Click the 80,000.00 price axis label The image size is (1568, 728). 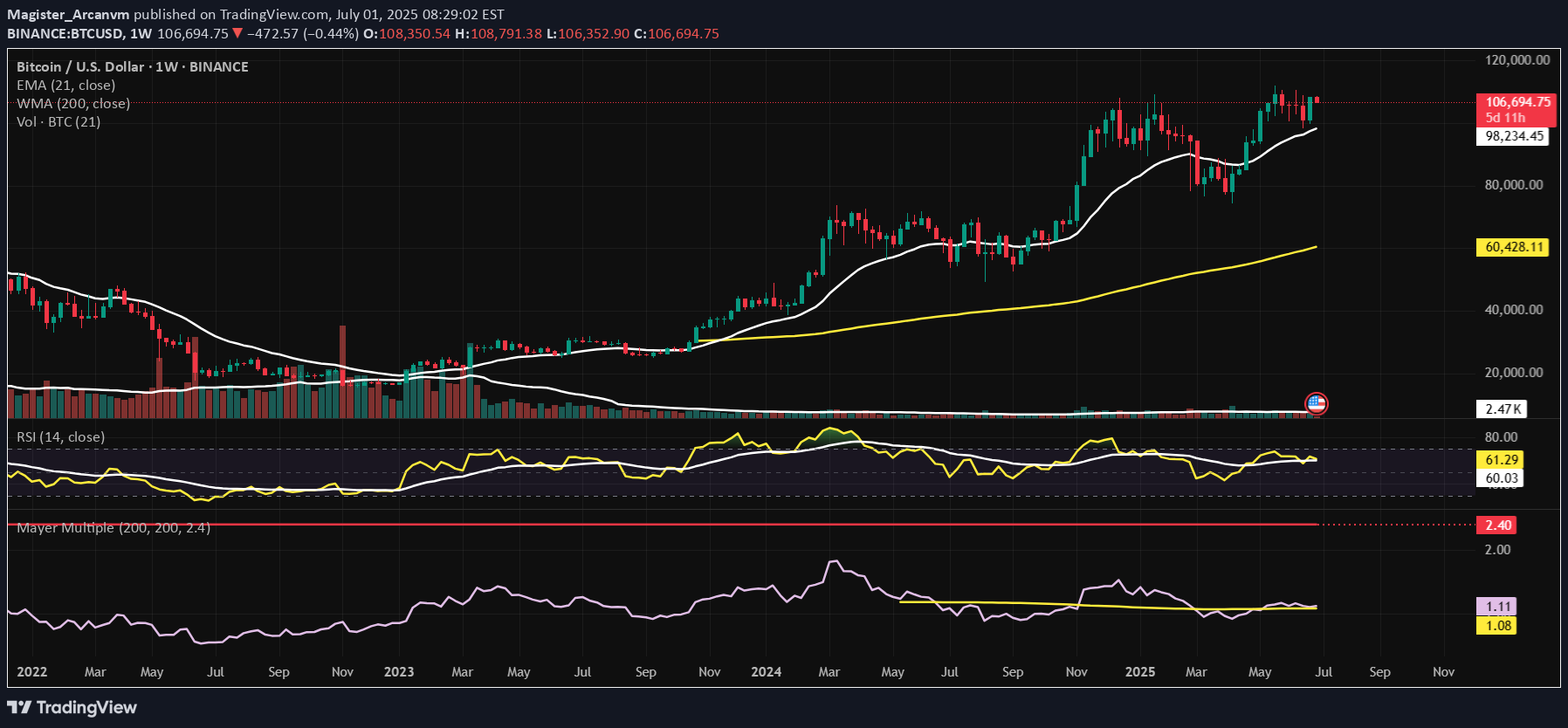[1514, 185]
